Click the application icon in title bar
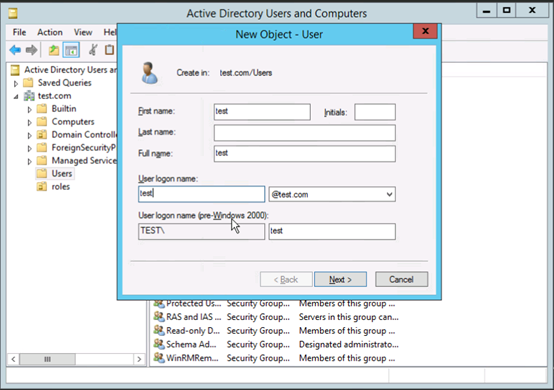The image size is (554, 390). pos(13,13)
